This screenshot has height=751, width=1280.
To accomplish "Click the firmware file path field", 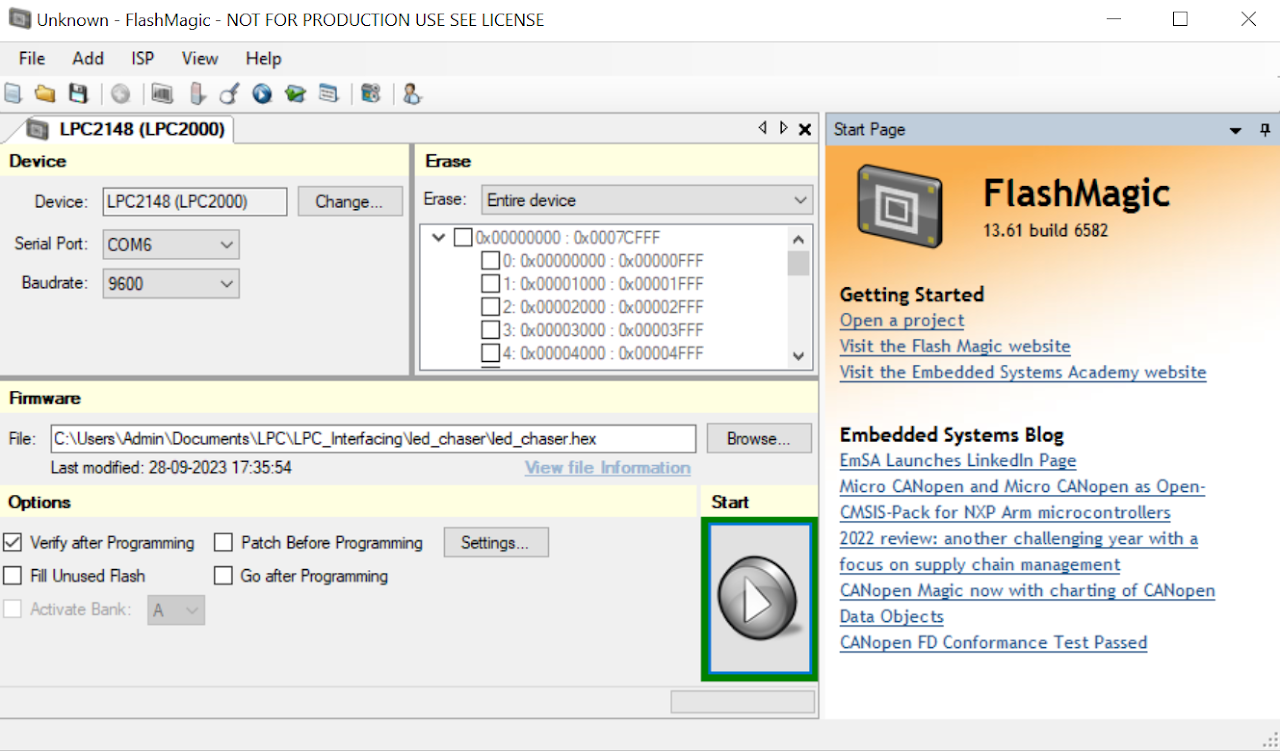I will click(373, 439).
